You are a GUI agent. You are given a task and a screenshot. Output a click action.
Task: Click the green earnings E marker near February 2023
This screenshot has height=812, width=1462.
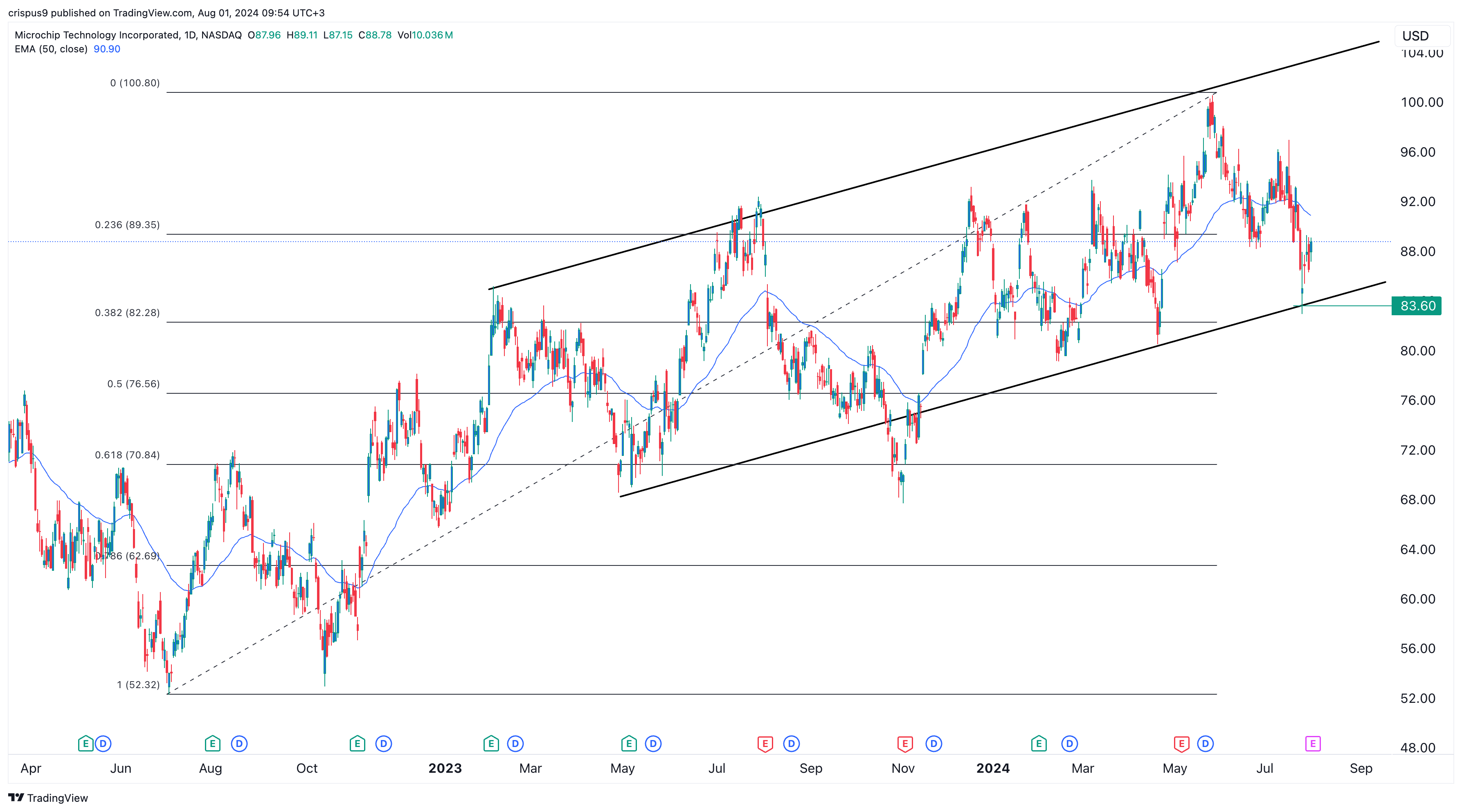tap(491, 743)
